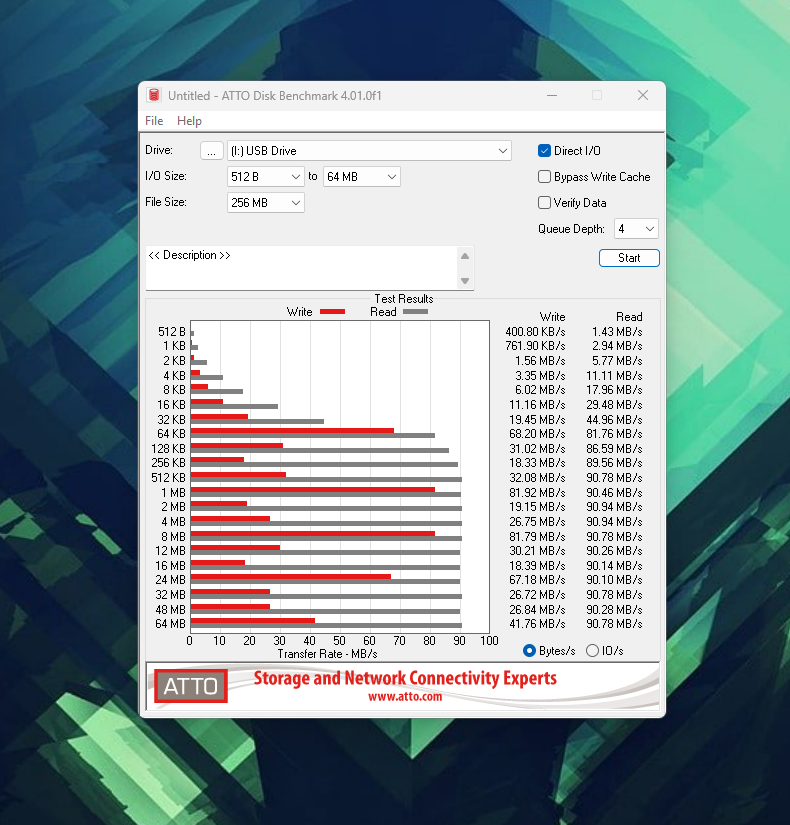Viewport: 790px width, 825px height.
Task: Open the Help menu
Action: (189, 121)
